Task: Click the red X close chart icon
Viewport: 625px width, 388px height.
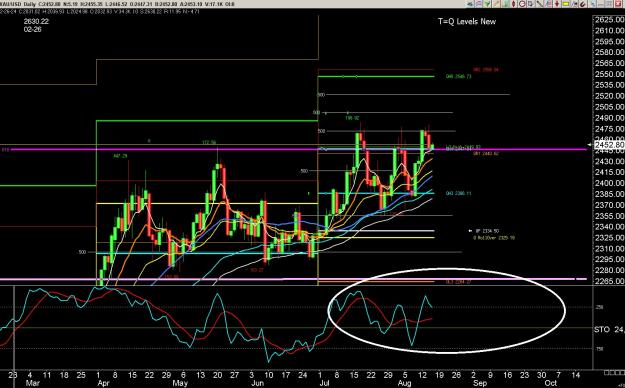Action: tap(617, 4)
